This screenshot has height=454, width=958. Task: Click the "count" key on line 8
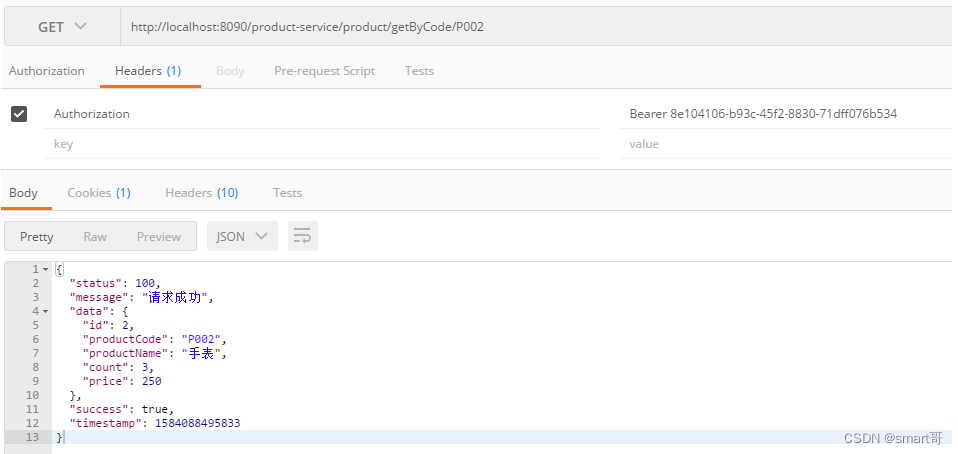tap(105, 367)
